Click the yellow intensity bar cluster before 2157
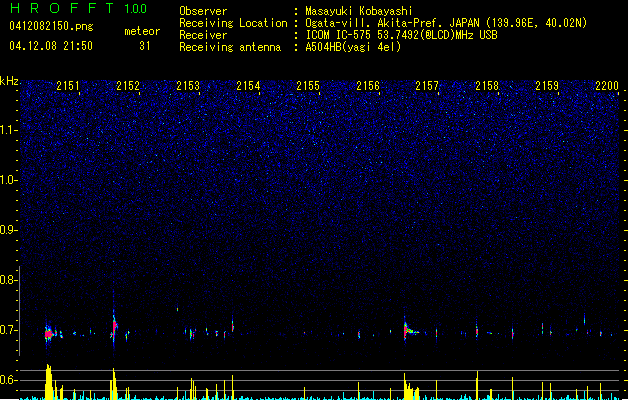This screenshot has height=400, width=629. [411, 387]
